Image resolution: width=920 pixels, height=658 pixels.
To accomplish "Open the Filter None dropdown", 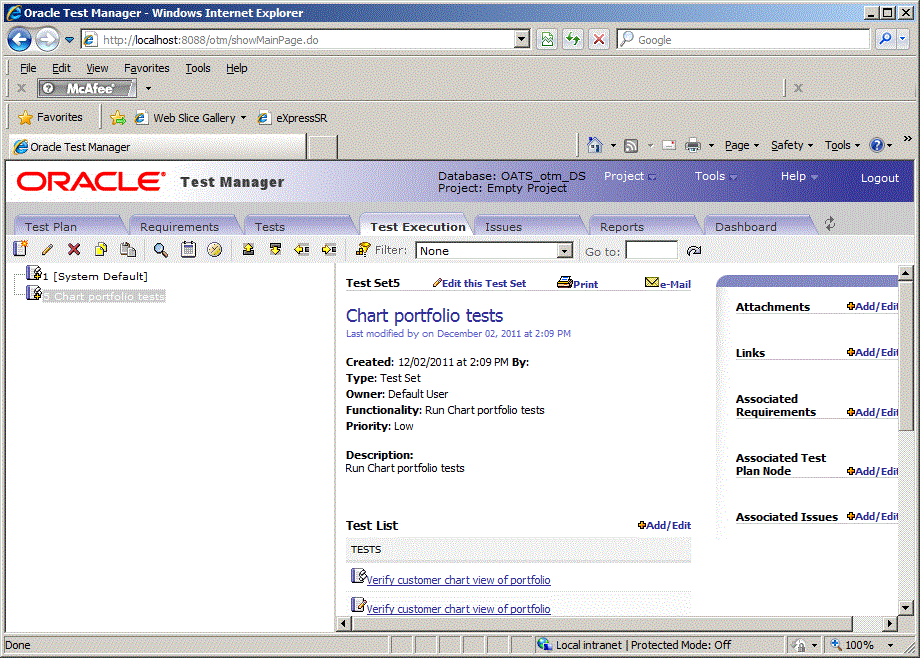I will click(x=564, y=251).
